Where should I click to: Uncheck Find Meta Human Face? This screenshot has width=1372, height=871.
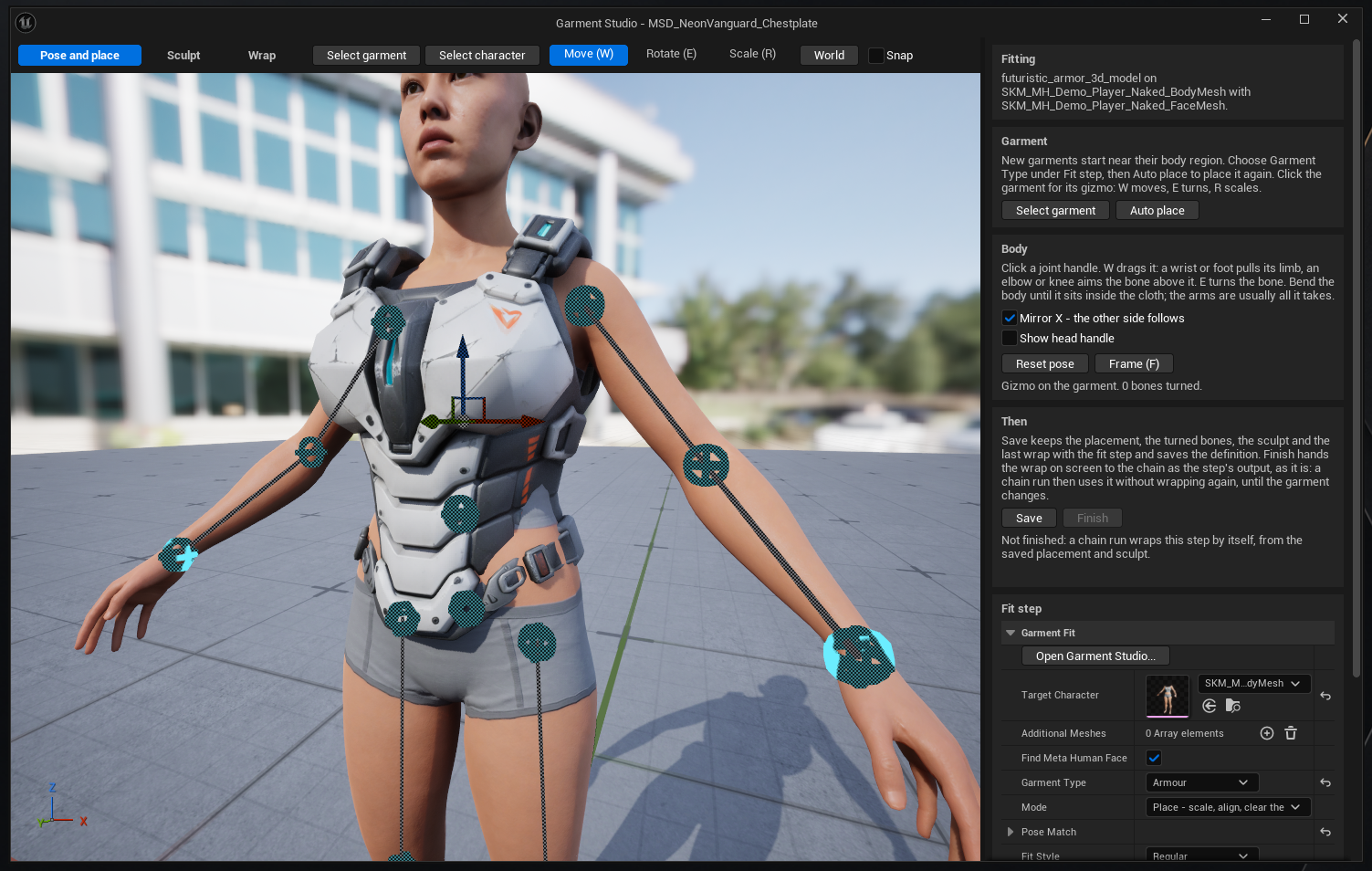[x=1154, y=758]
